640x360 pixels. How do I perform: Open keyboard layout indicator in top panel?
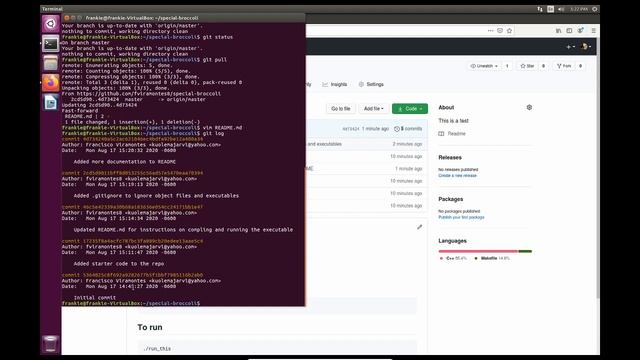550,9
